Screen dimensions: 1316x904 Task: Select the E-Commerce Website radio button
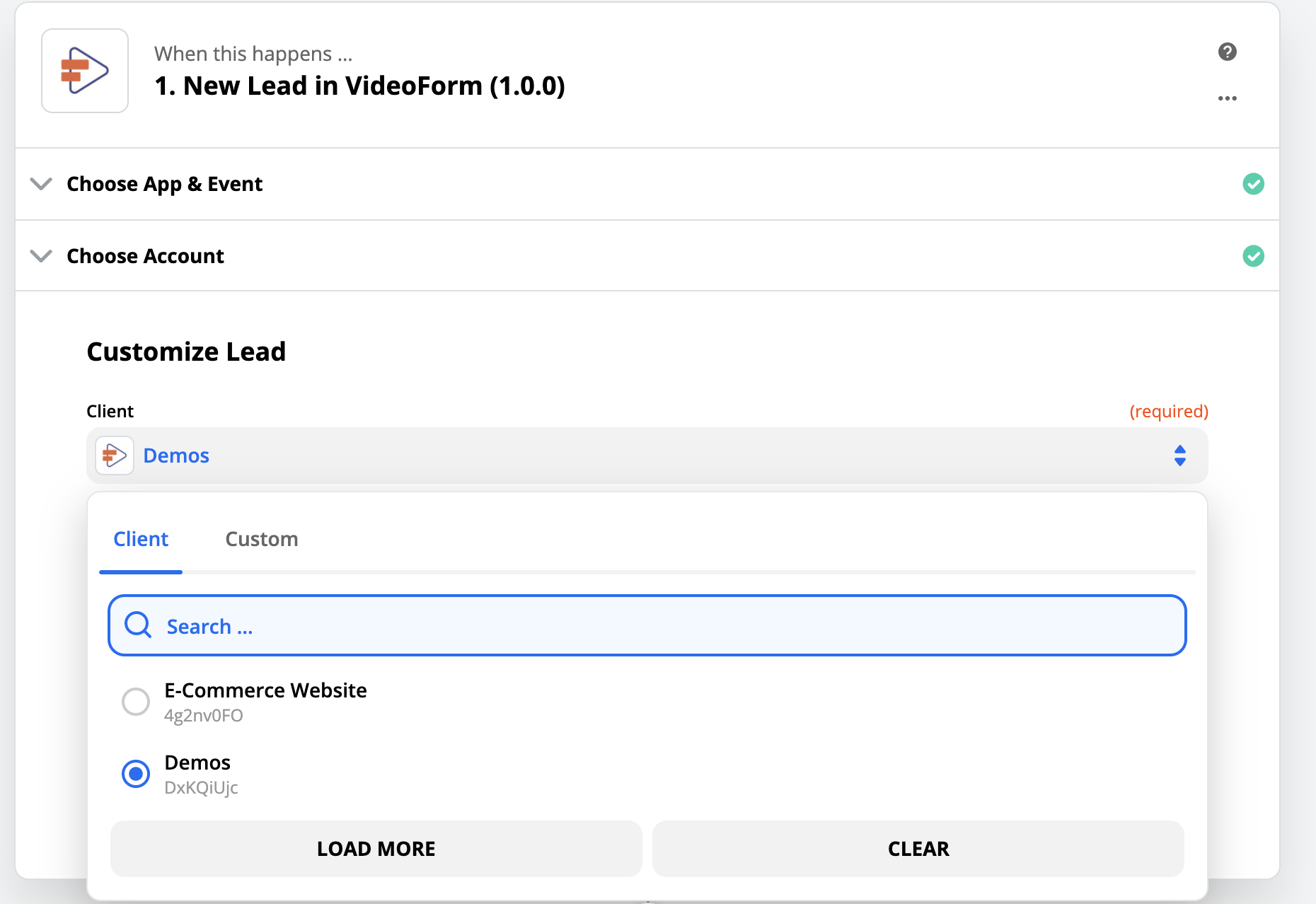136,702
